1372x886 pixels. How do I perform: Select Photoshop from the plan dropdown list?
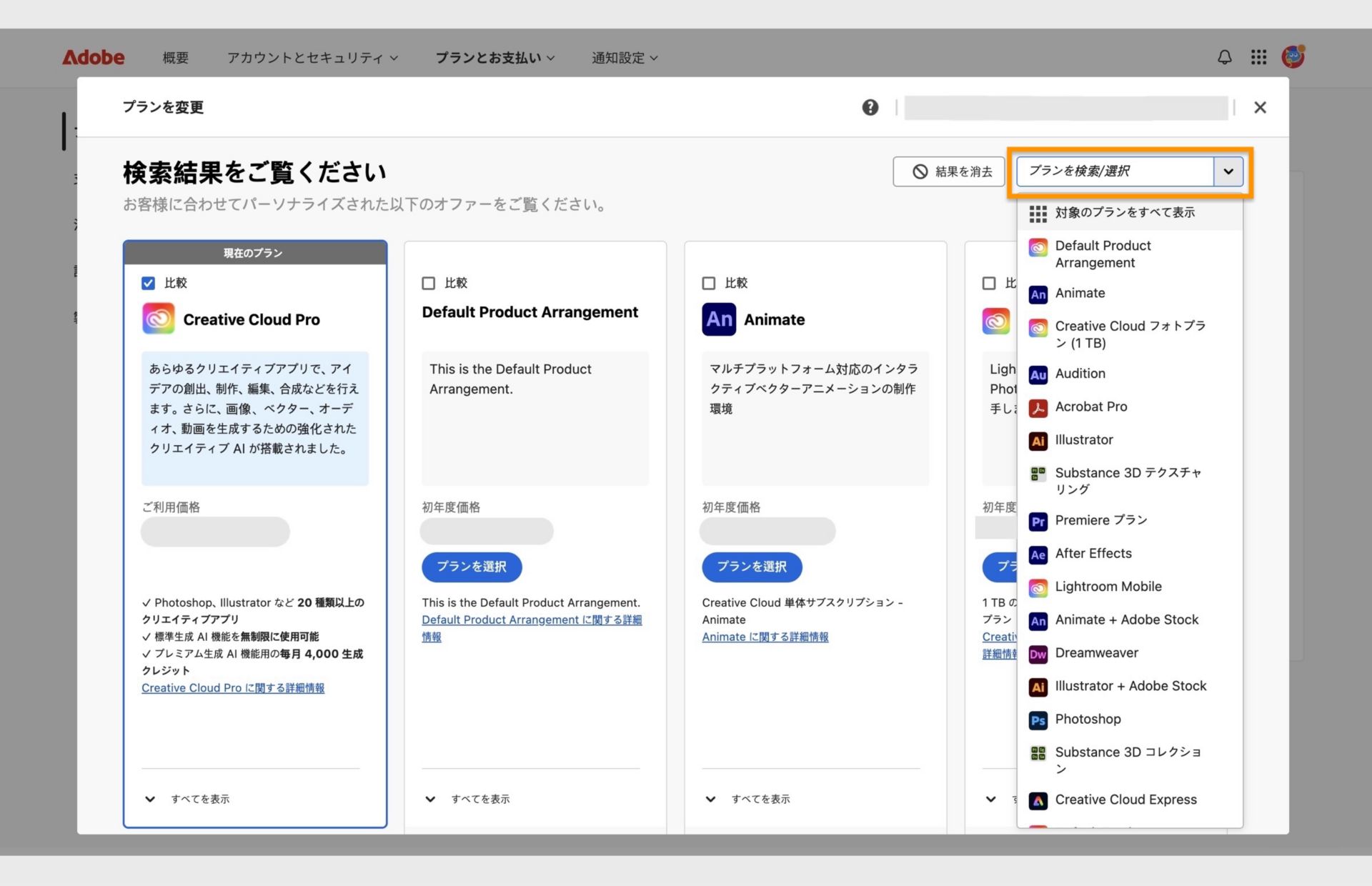(1087, 720)
